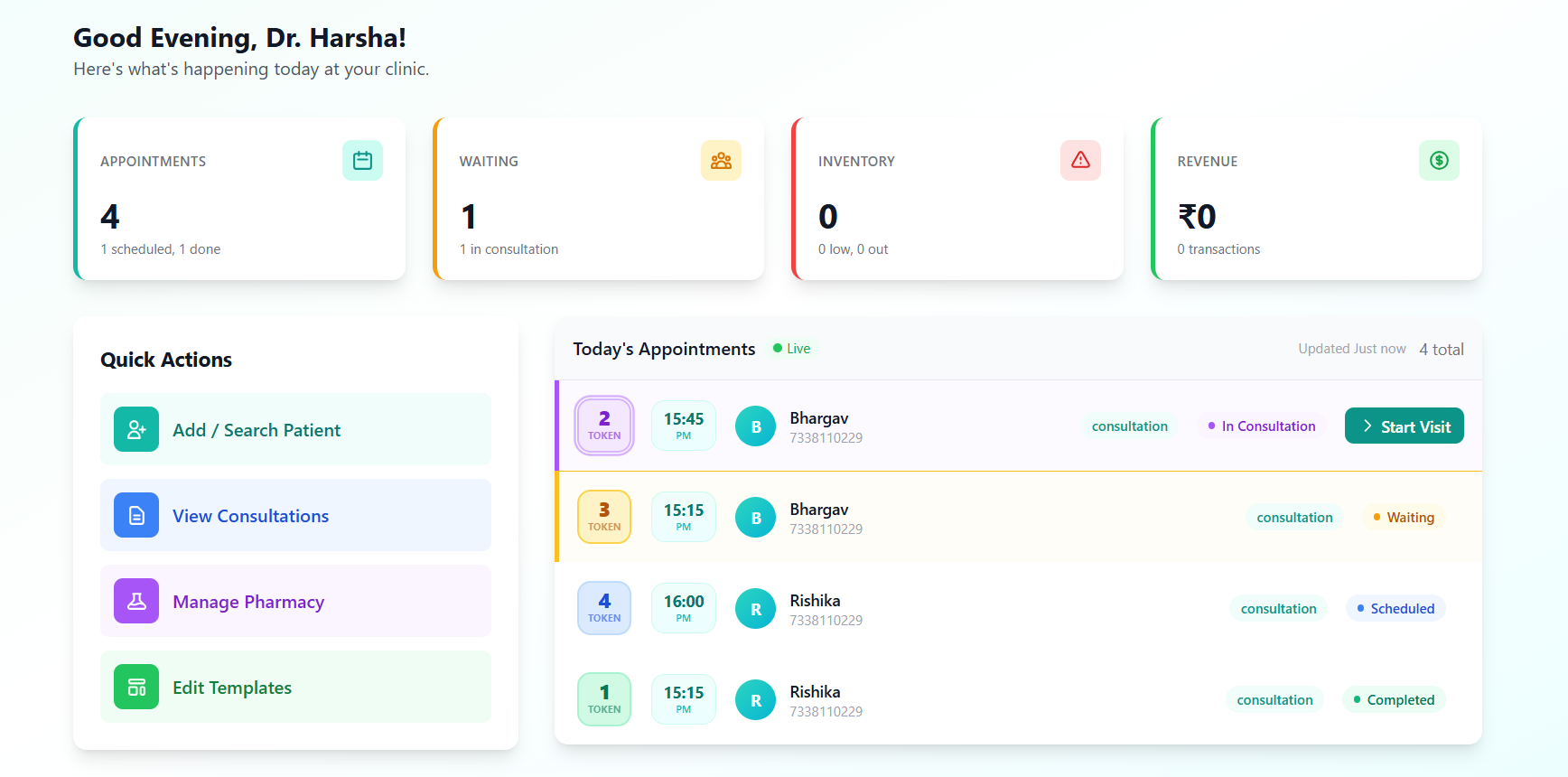This screenshot has width=1568, height=777.
Task: Click the people icon in Waiting card
Action: click(721, 161)
